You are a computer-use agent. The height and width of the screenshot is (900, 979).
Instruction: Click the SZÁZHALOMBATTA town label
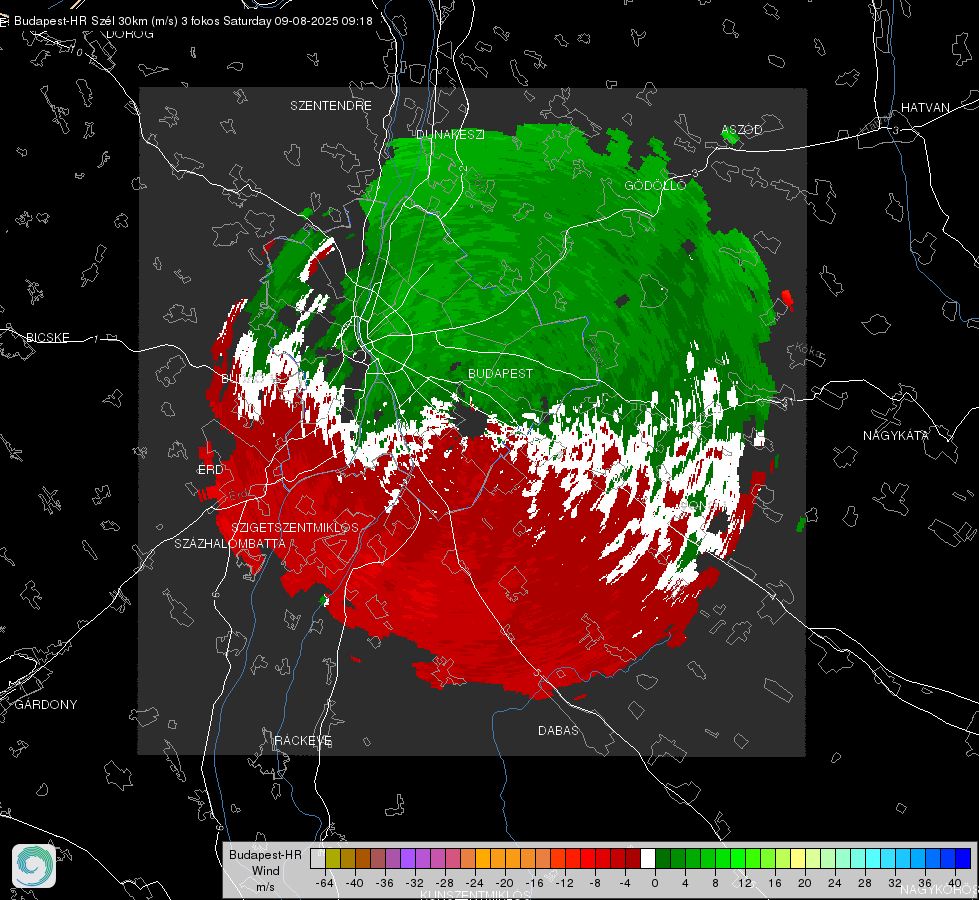(230, 543)
